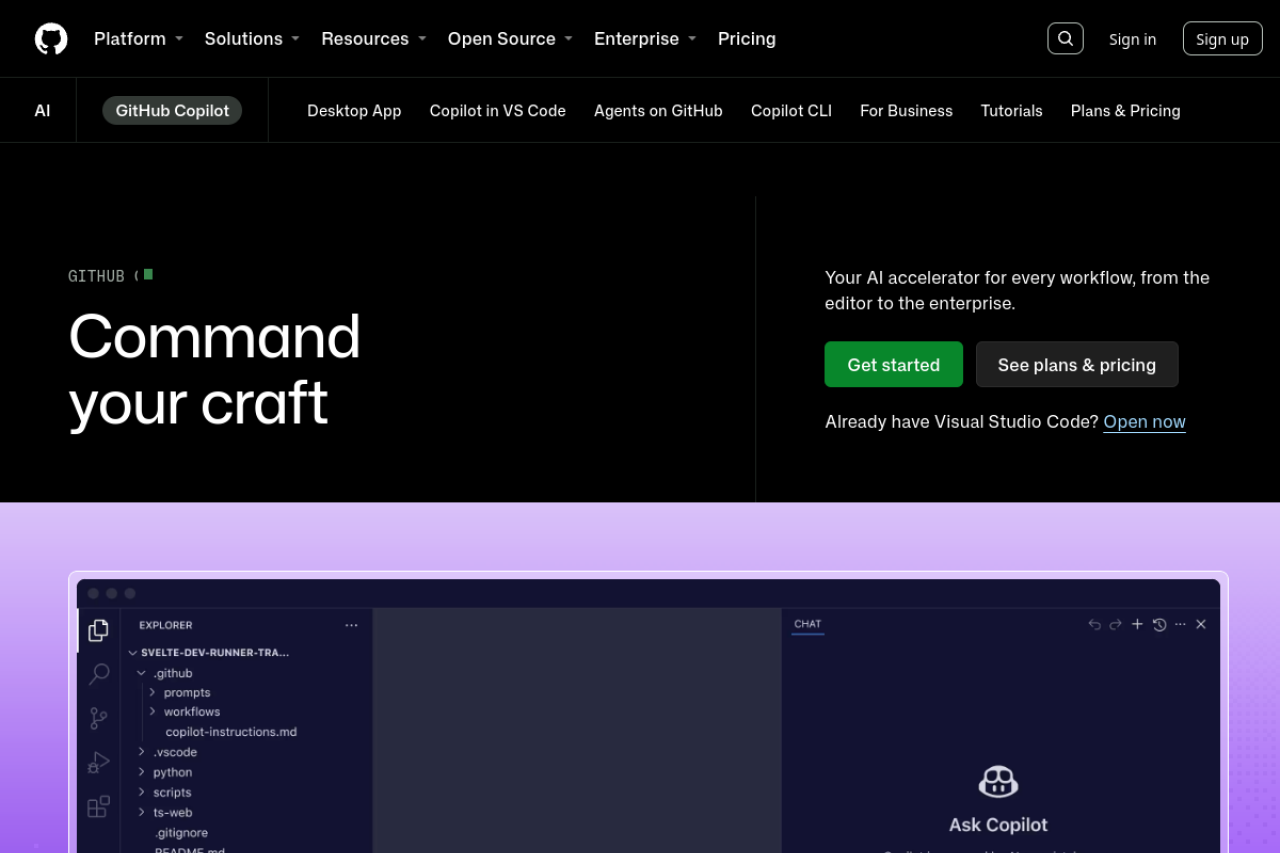Open the AI section link
1280x853 pixels.
point(42,110)
